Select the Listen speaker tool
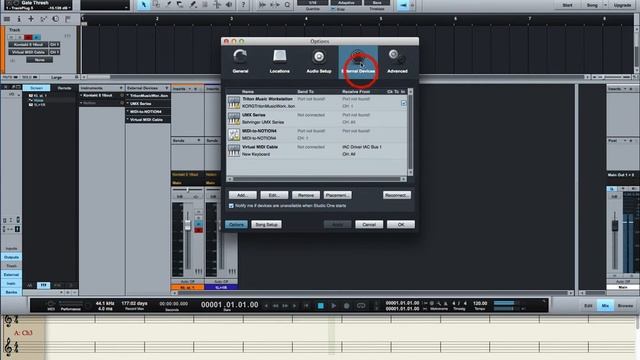The height and width of the screenshot is (360, 640). click(229, 5)
